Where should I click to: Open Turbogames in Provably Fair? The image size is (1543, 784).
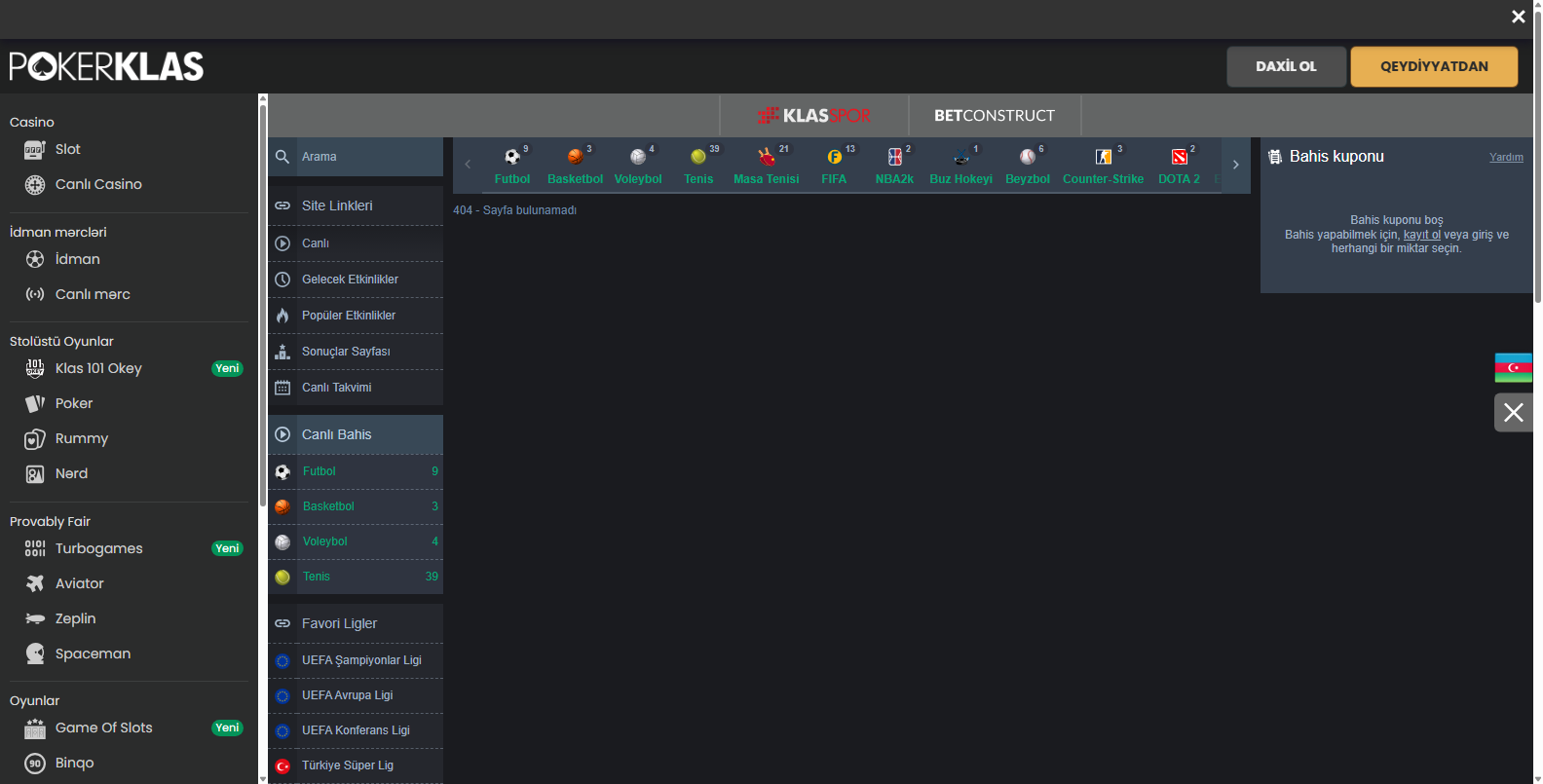coord(133,548)
